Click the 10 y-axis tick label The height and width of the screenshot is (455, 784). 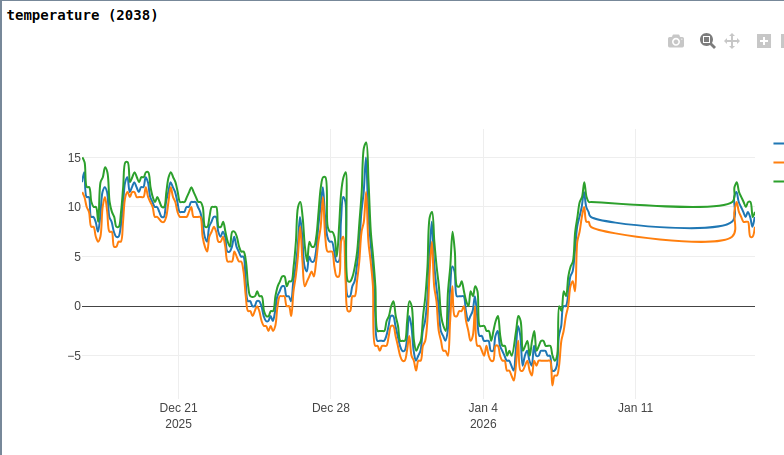(74, 207)
